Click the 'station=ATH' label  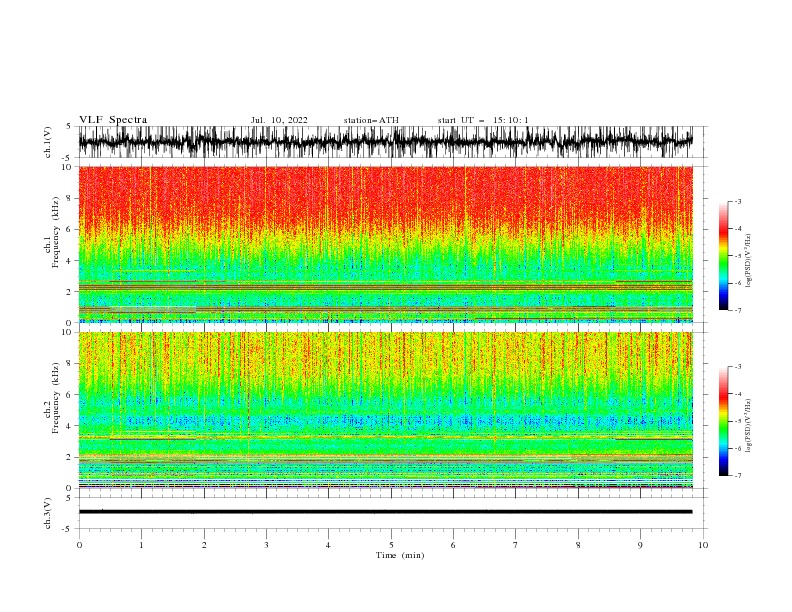371,120
